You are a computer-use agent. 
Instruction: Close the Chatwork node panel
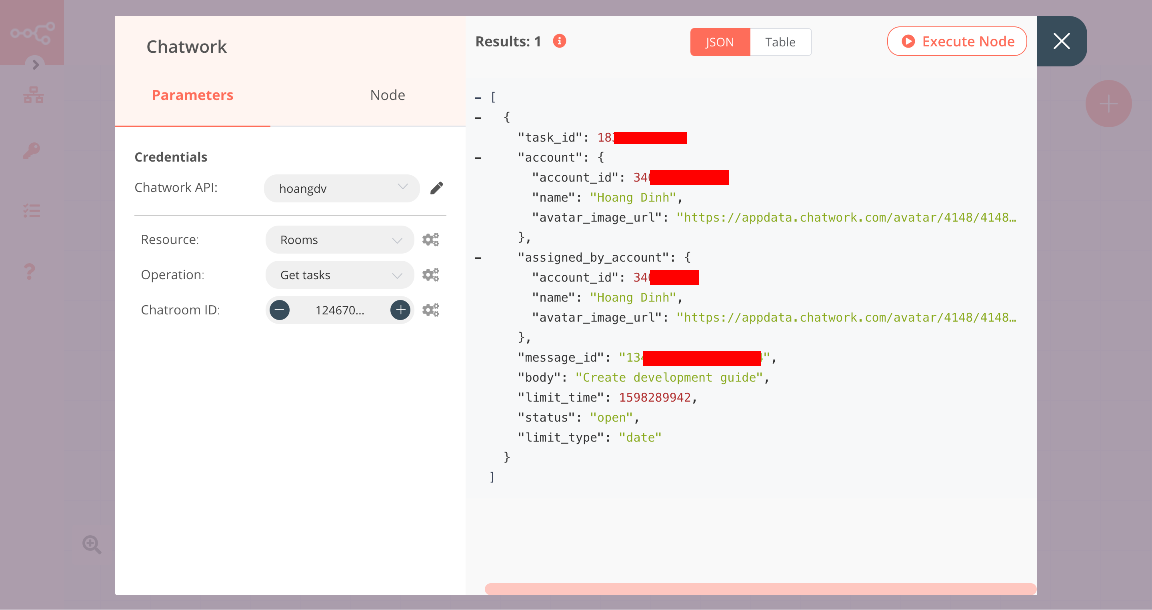(x=1062, y=41)
